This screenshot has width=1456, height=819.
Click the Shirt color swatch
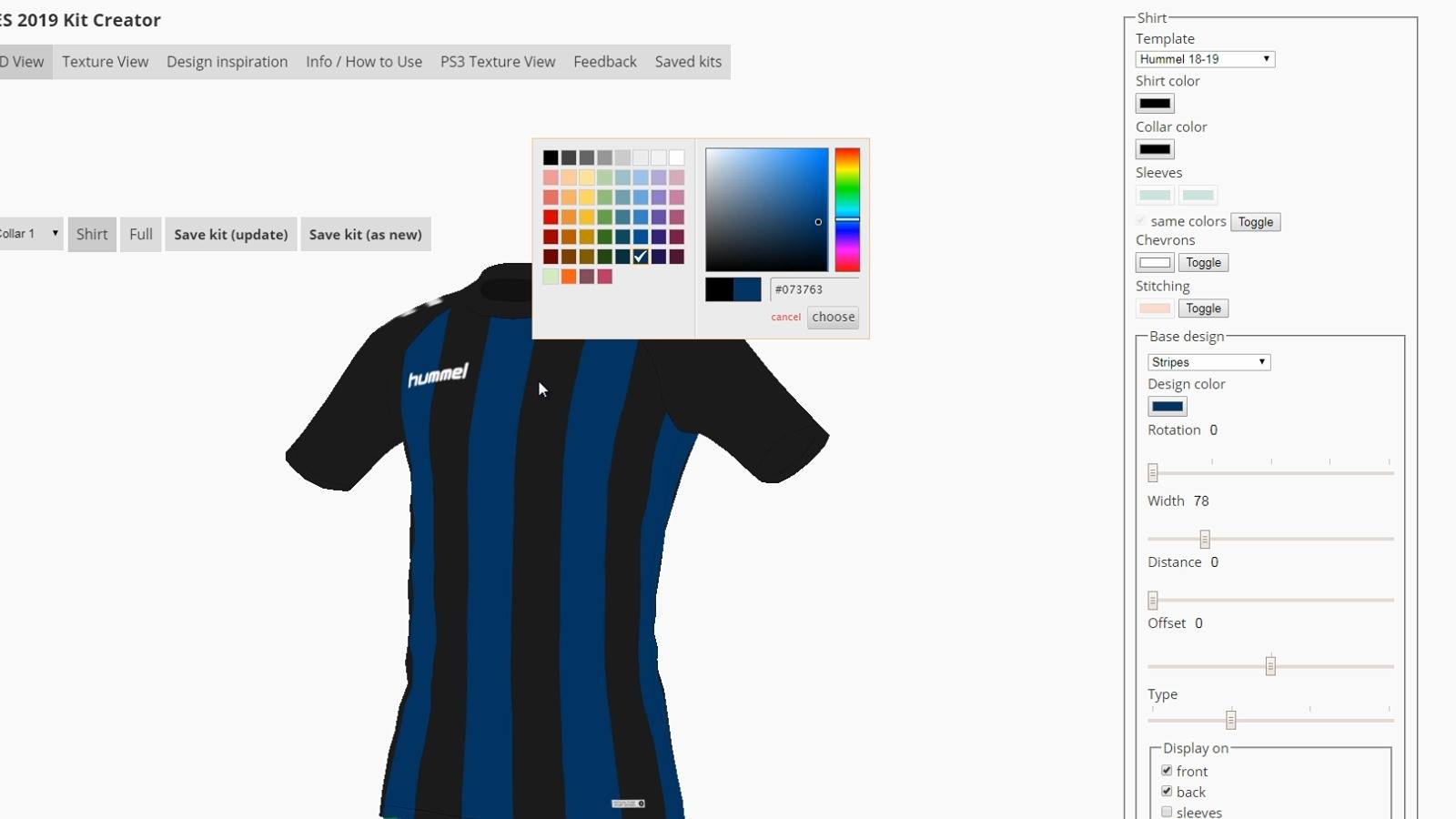[x=1155, y=104]
